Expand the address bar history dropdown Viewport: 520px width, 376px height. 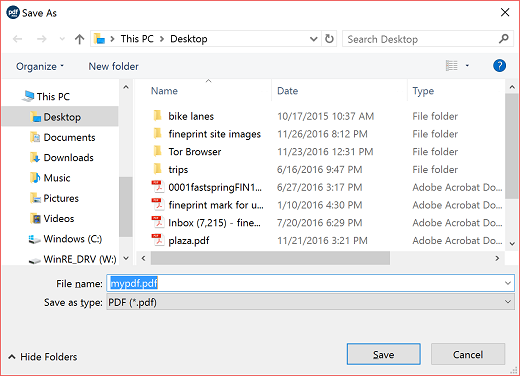pos(313,39)
